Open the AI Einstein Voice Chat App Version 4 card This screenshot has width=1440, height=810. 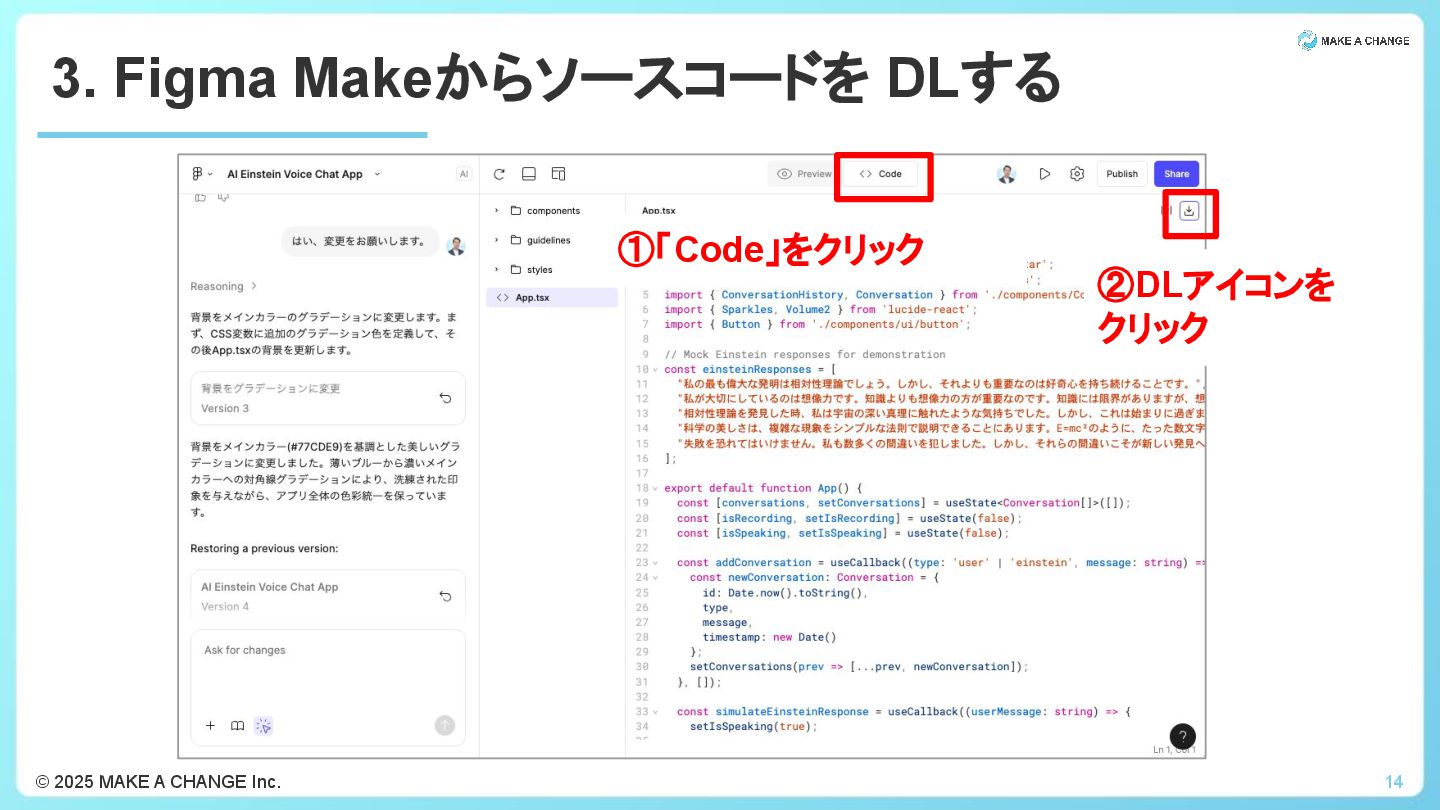(328, 596)
